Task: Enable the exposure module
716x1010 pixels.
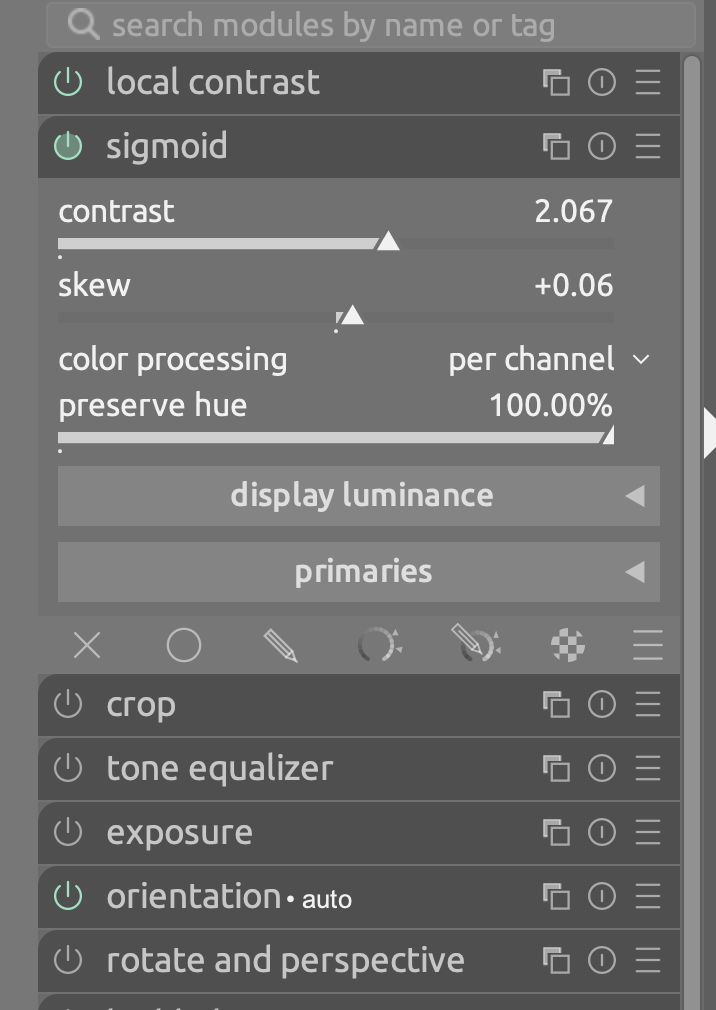Action: tap(68, 833)
